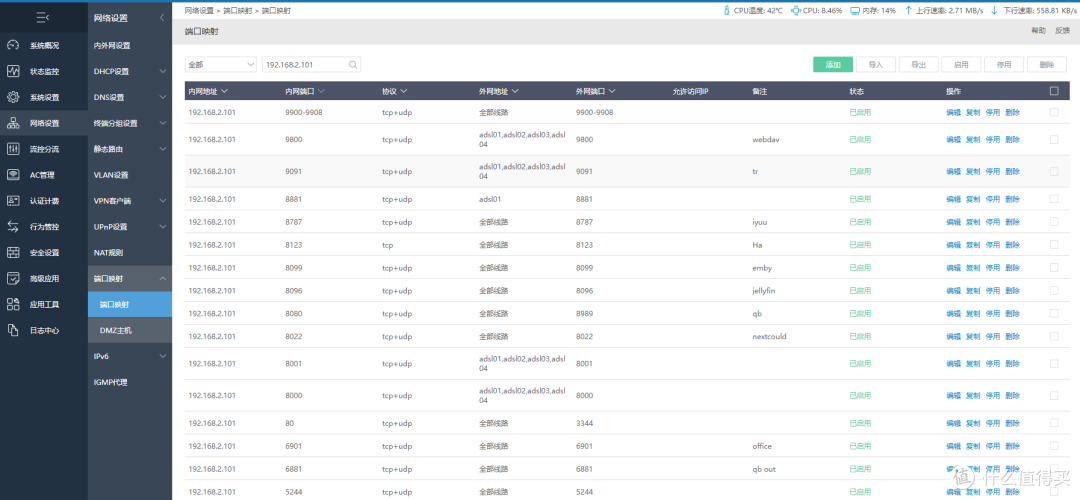Copy the qb mapping row
Viewport: 1080px width, 500px height.
[x=973, y=313]
